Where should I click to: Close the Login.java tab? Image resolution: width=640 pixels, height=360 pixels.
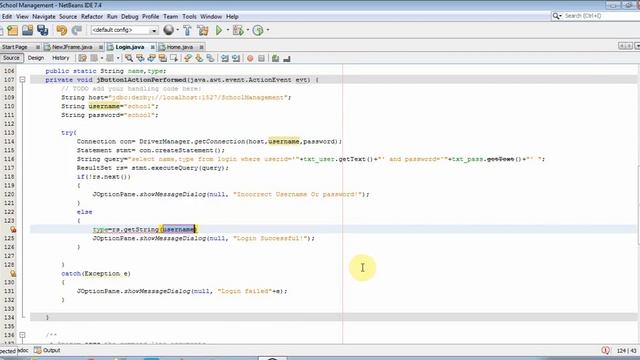pyautogui.click(x=152, y=47)
